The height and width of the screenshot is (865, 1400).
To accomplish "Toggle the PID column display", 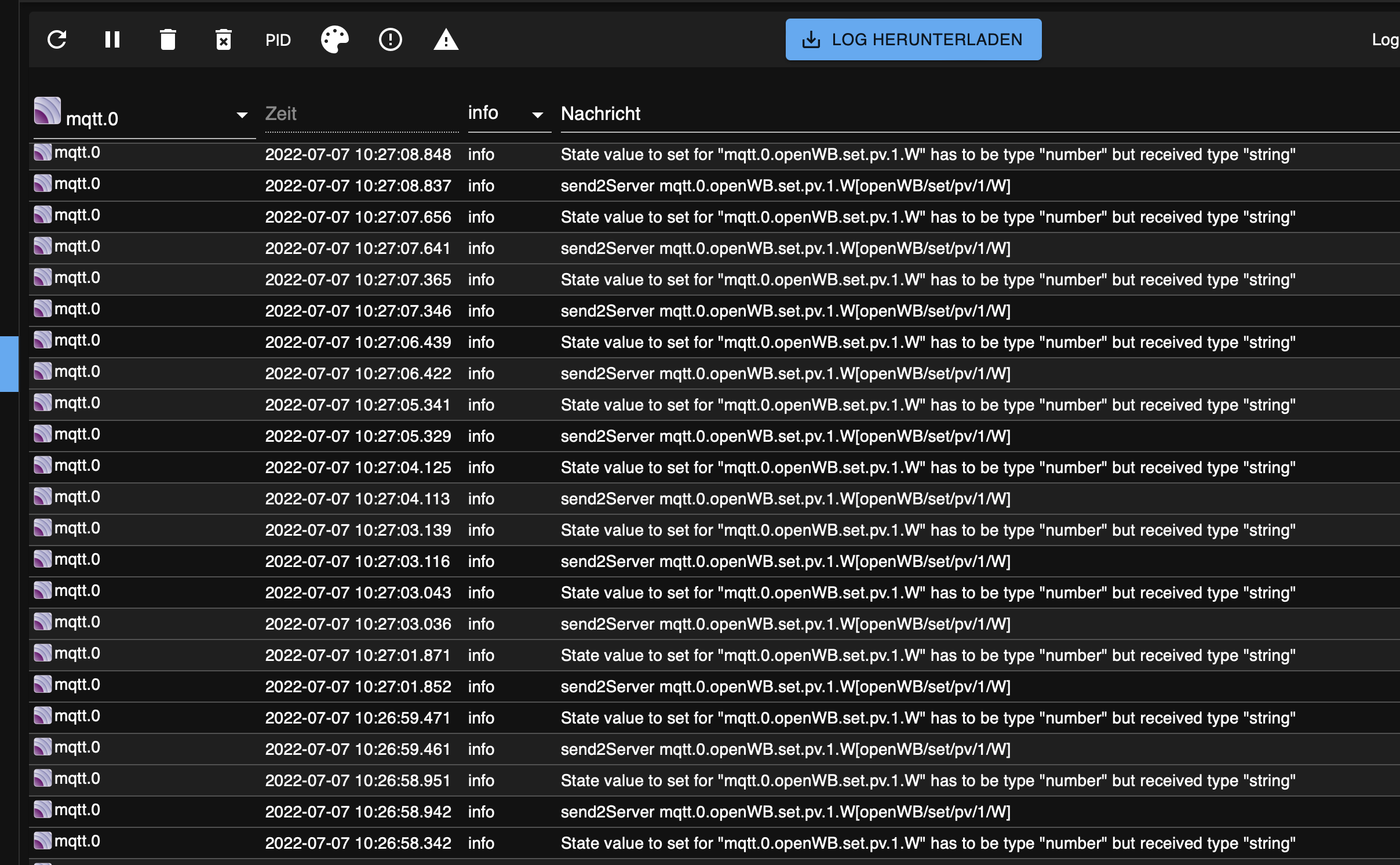I will [x=278, y=40].
